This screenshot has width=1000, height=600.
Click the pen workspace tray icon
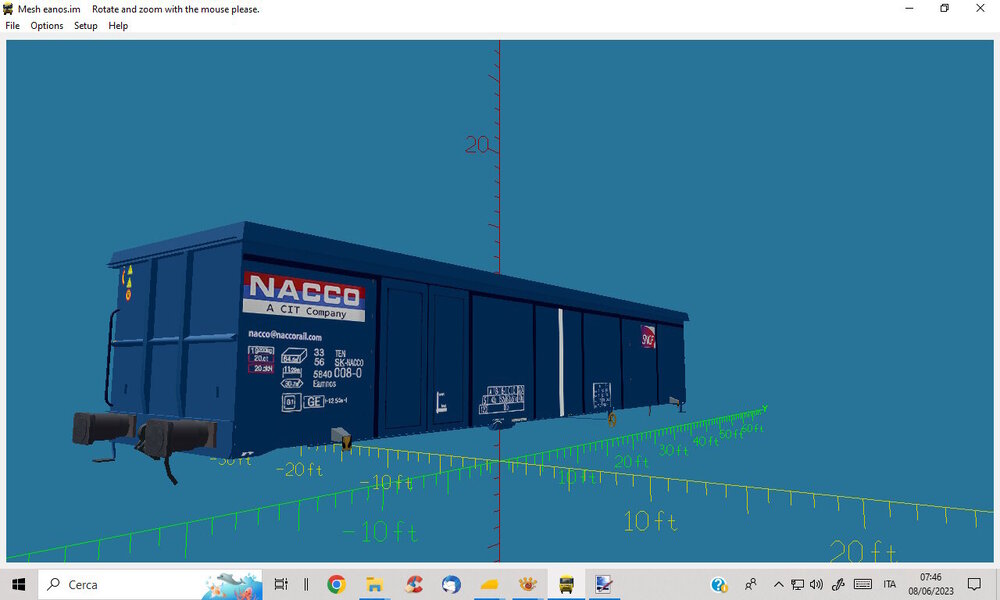pyautogui.click(x=838, y=584)
